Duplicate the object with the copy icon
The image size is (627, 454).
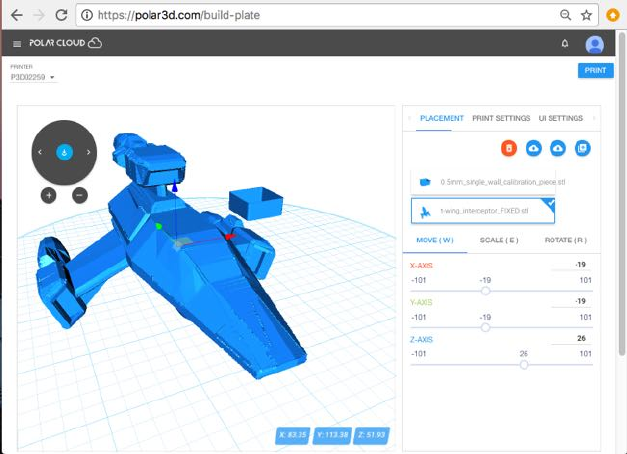coord(583,148)
